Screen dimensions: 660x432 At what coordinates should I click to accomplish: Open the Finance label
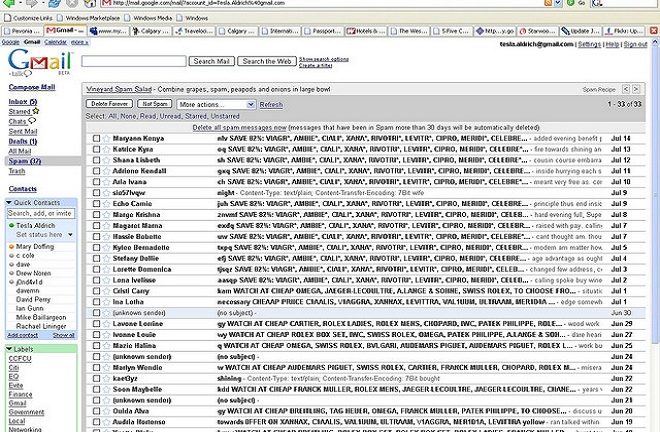[20, 395]
